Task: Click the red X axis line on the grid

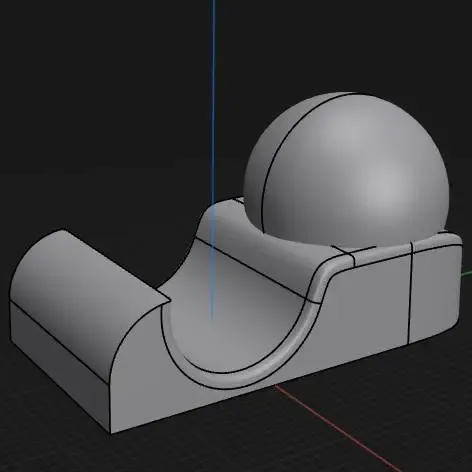Action: tap(337, 428)
